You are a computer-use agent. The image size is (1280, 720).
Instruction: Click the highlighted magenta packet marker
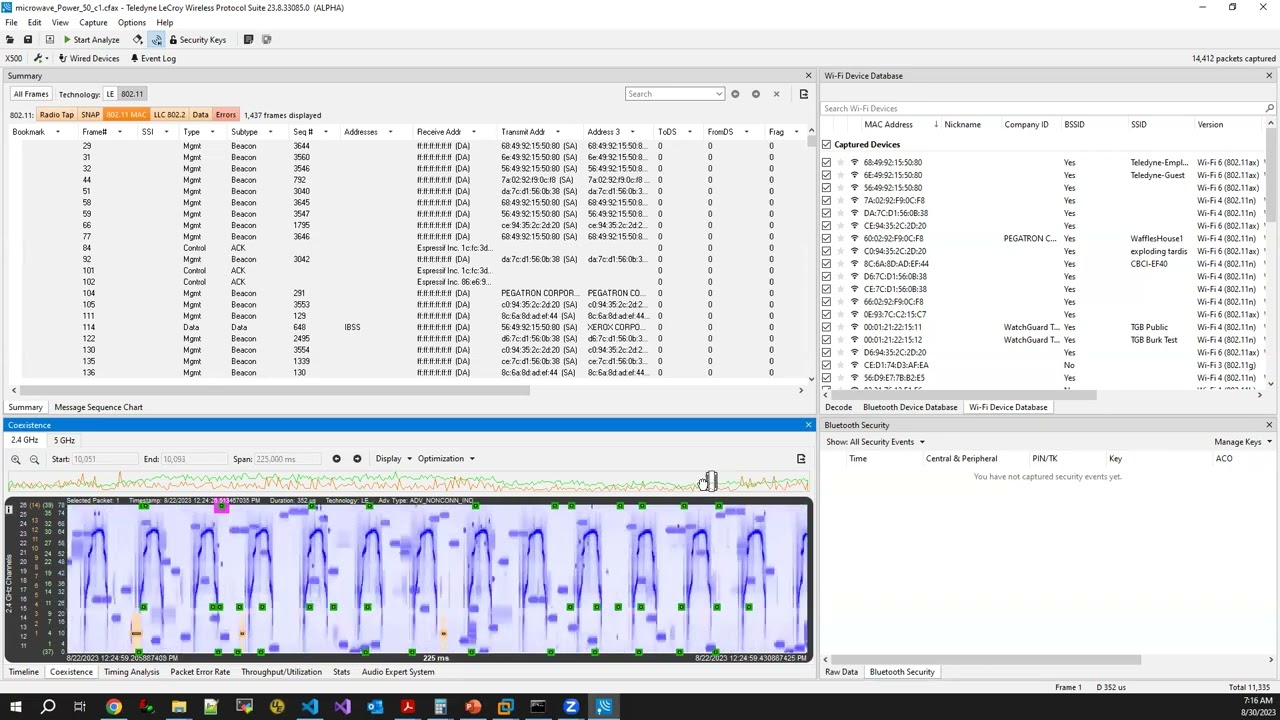pyautogui.click(x=220, y=508)
